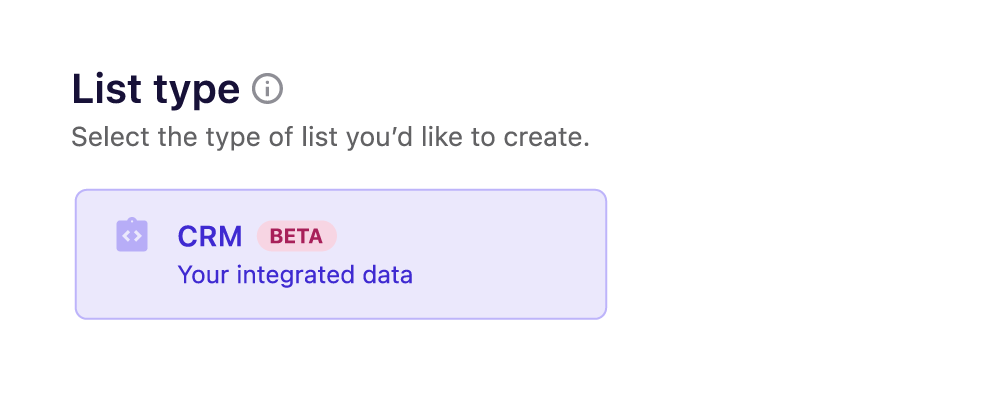Click the word "List" in the heading
Viewport: 1000px width, 400px height.
[x=104, y=90]
